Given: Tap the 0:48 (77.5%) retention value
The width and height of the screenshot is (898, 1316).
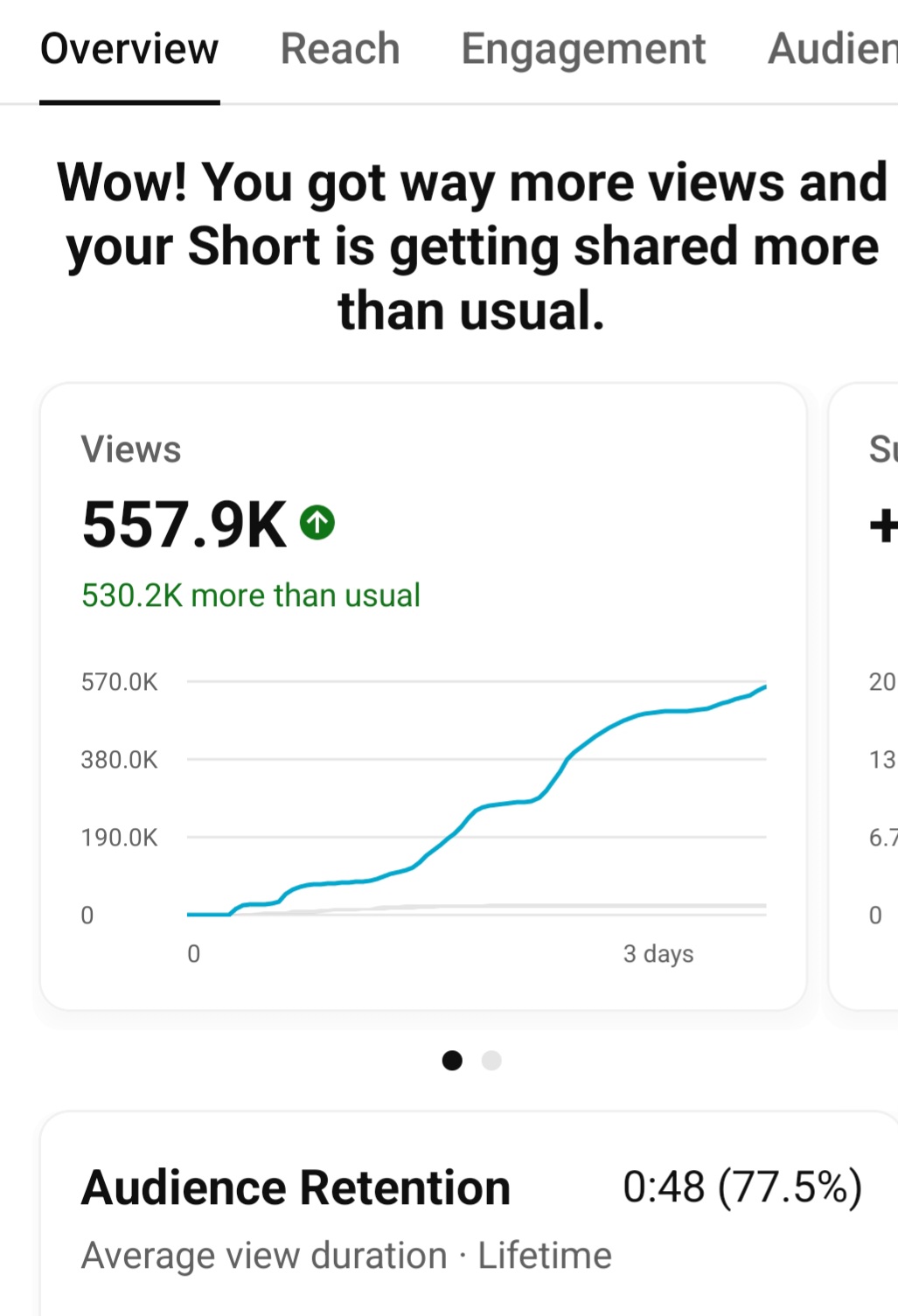Looking at the screenshot, I should (742, 1187).
